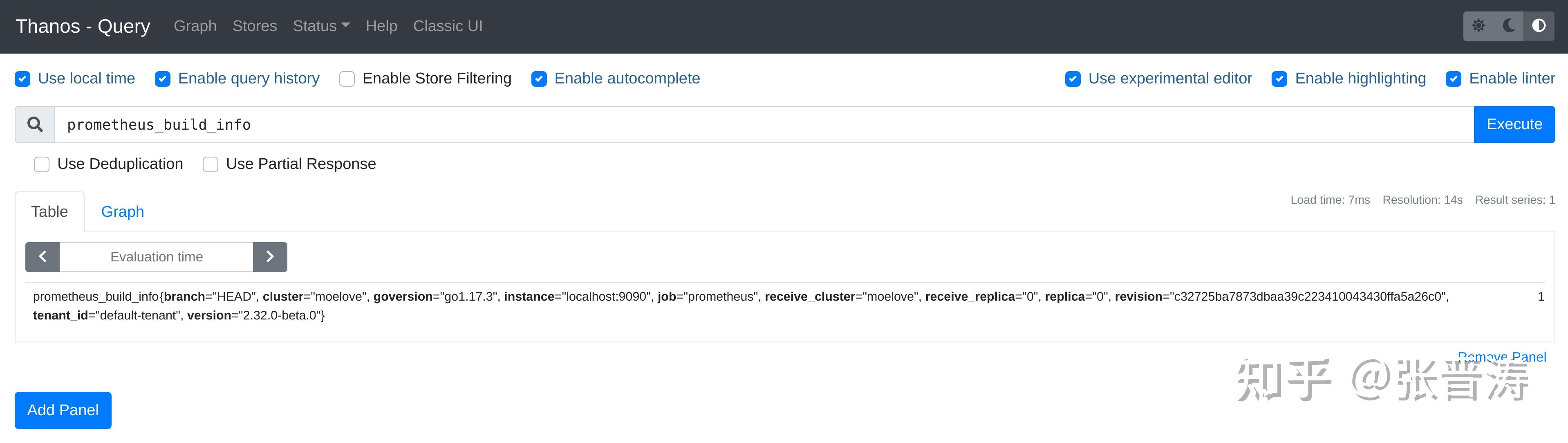Select the Table tab

(49, 211)
